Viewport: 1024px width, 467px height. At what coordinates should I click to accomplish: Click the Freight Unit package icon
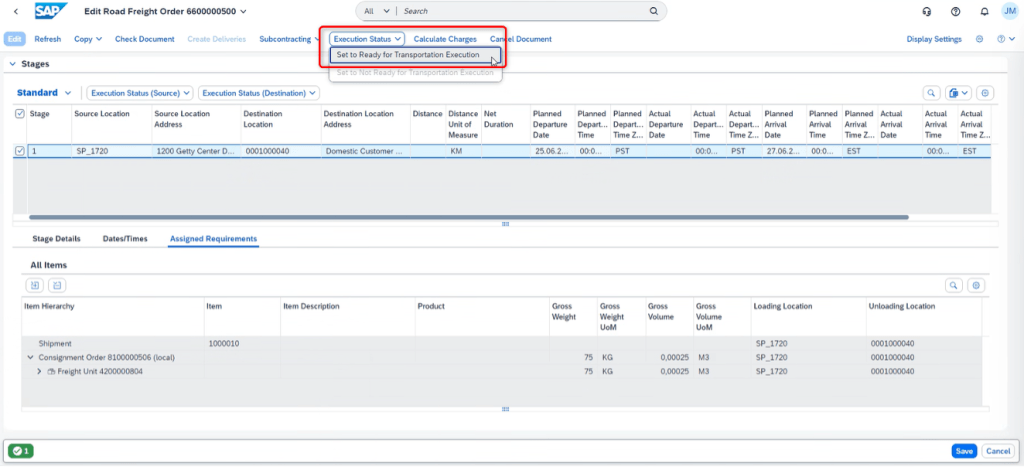52,372
